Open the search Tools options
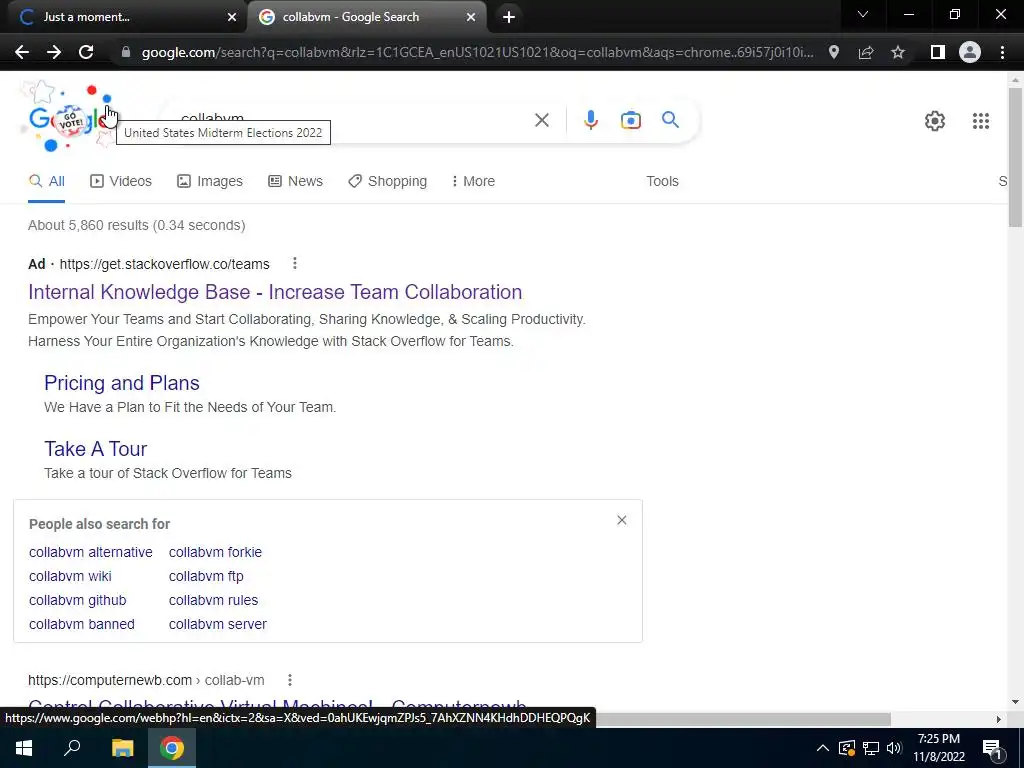 (662, 181)
